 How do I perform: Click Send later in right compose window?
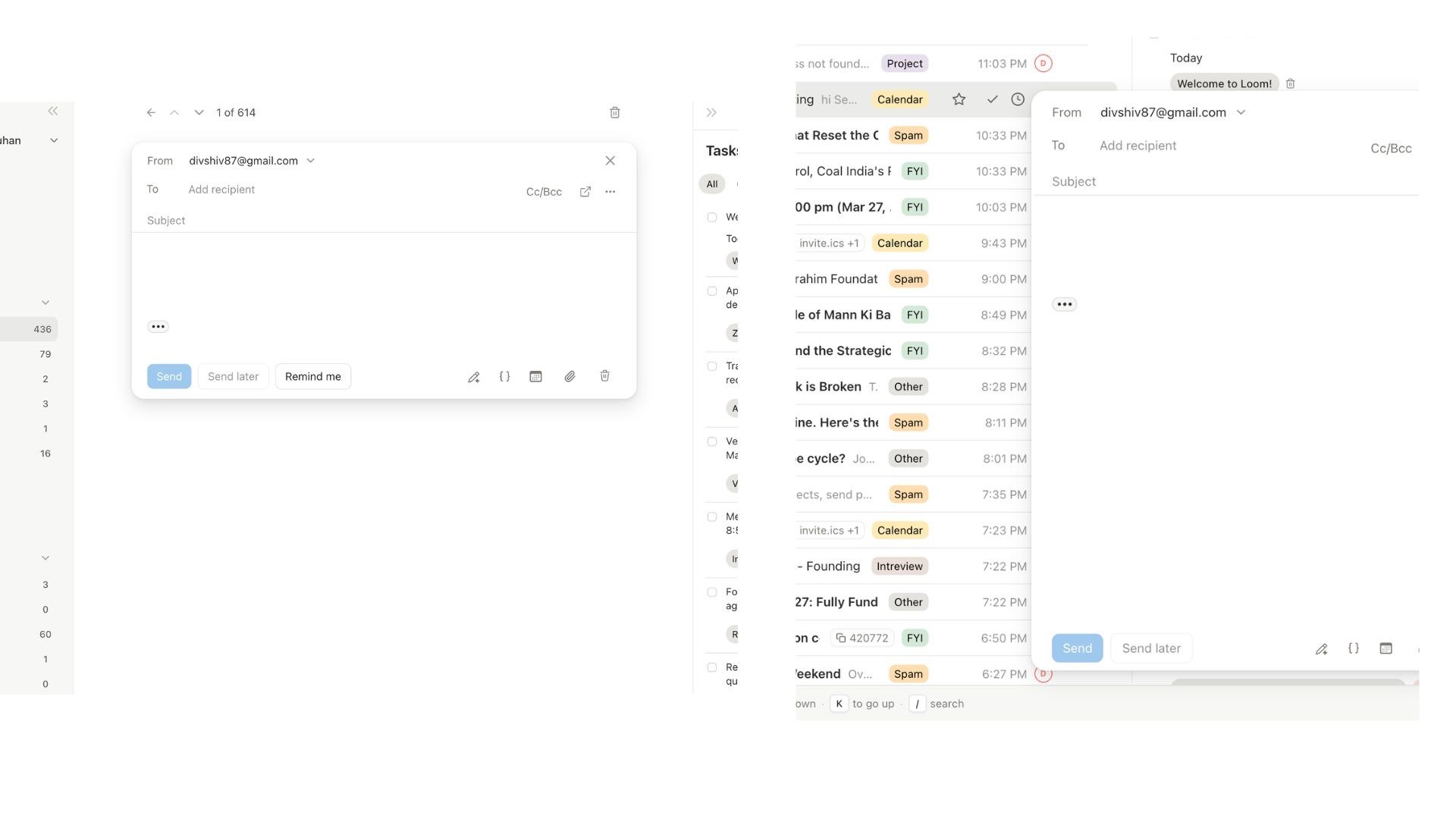[1151, 648]
